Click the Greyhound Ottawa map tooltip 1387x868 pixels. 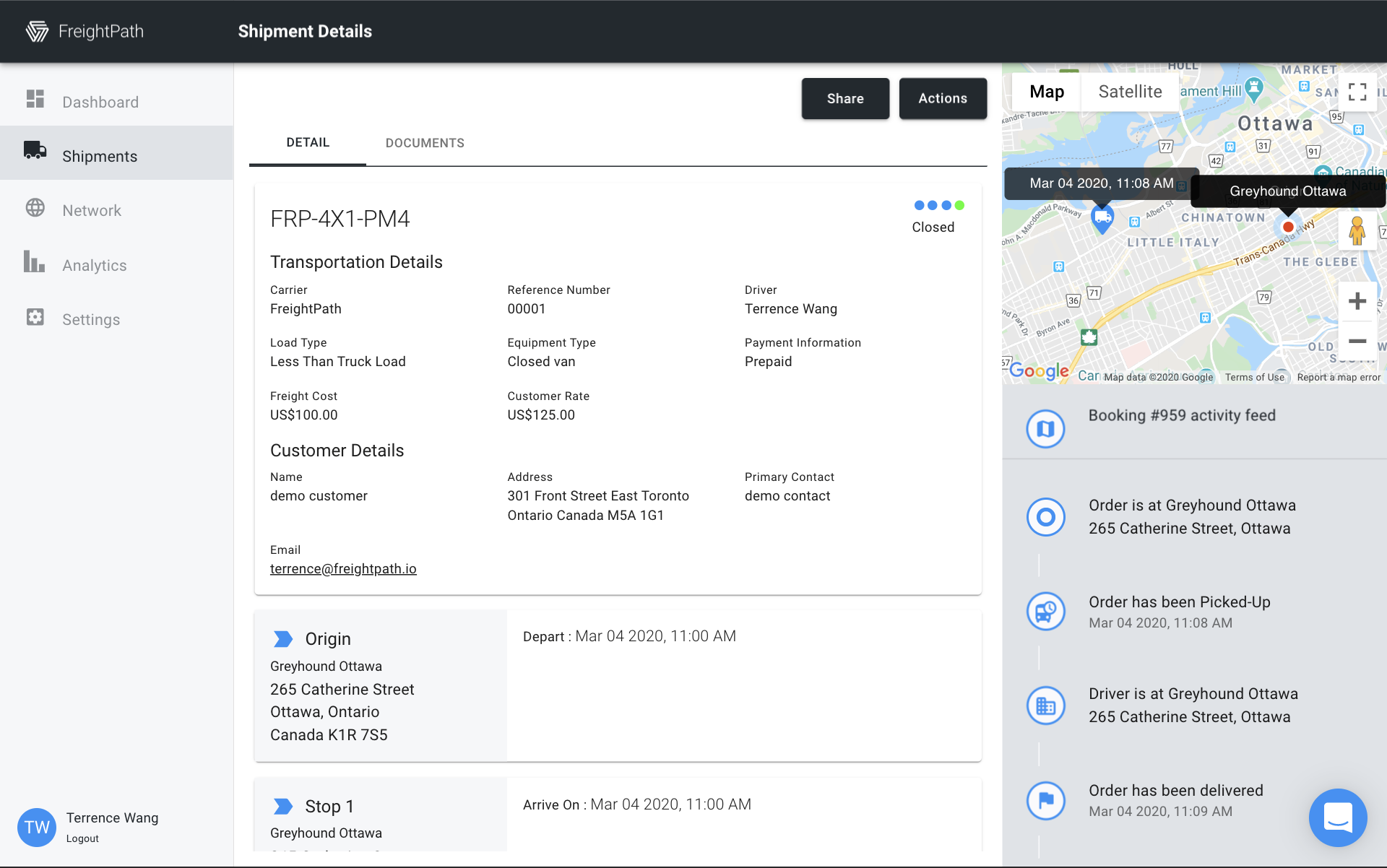[1288, 191]
